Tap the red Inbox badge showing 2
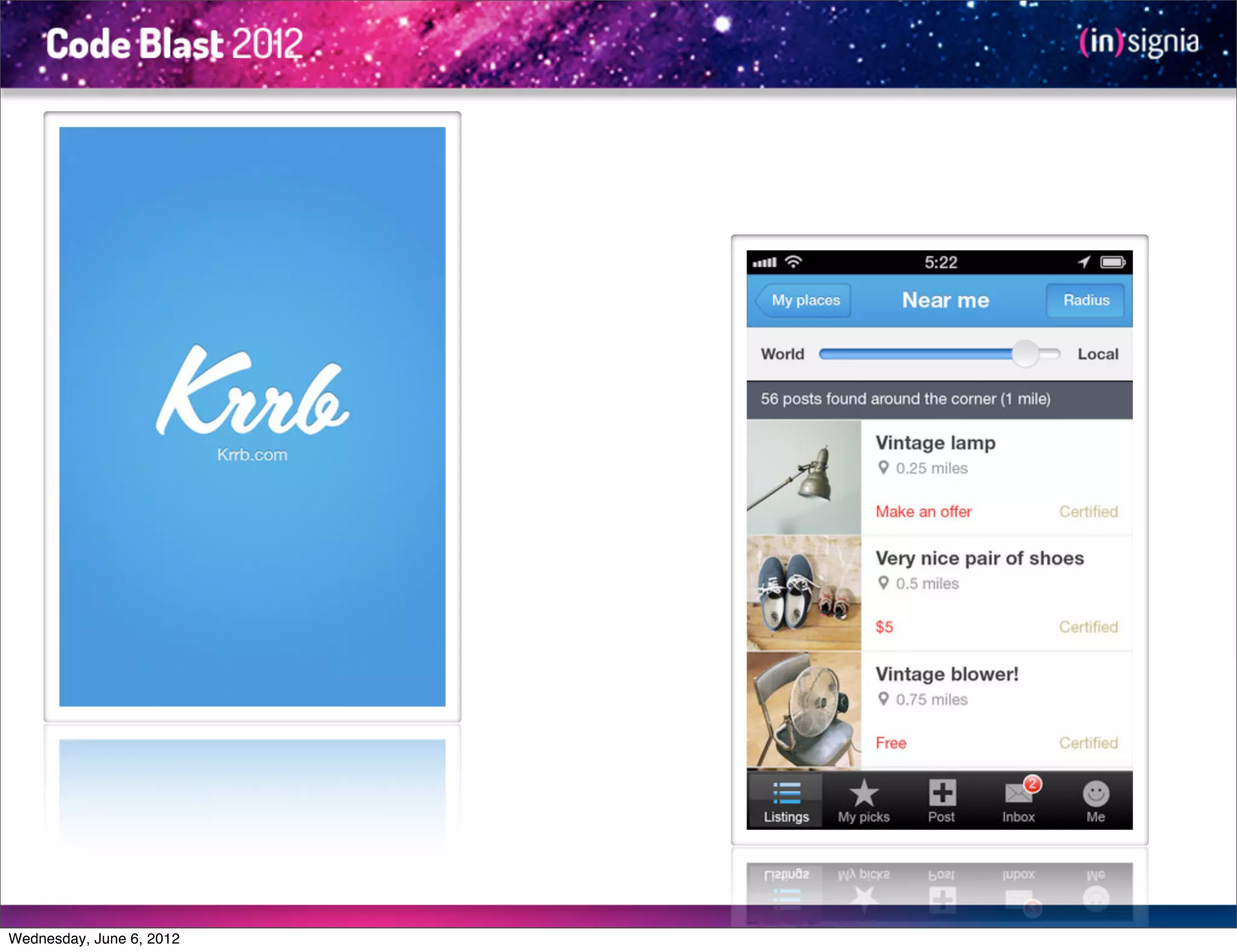 [x=1033, y=784]
